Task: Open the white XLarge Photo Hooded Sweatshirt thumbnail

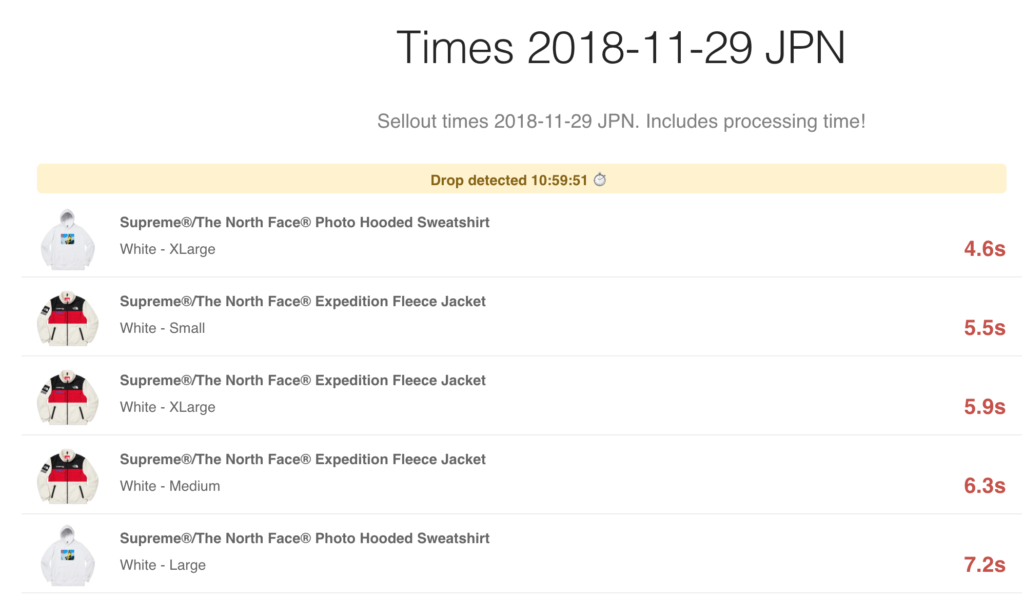Action: pyautogui.click(x=67, y=240)
